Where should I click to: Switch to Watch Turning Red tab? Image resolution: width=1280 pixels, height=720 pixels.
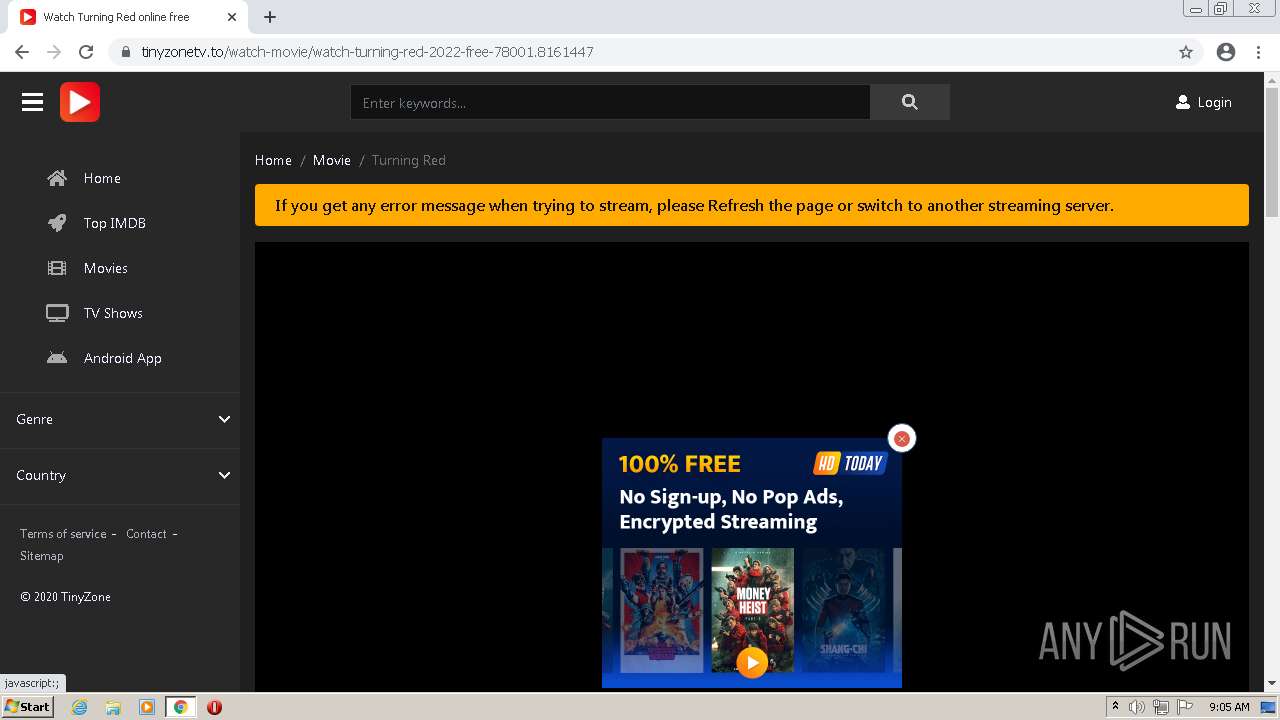coord(128,17)
